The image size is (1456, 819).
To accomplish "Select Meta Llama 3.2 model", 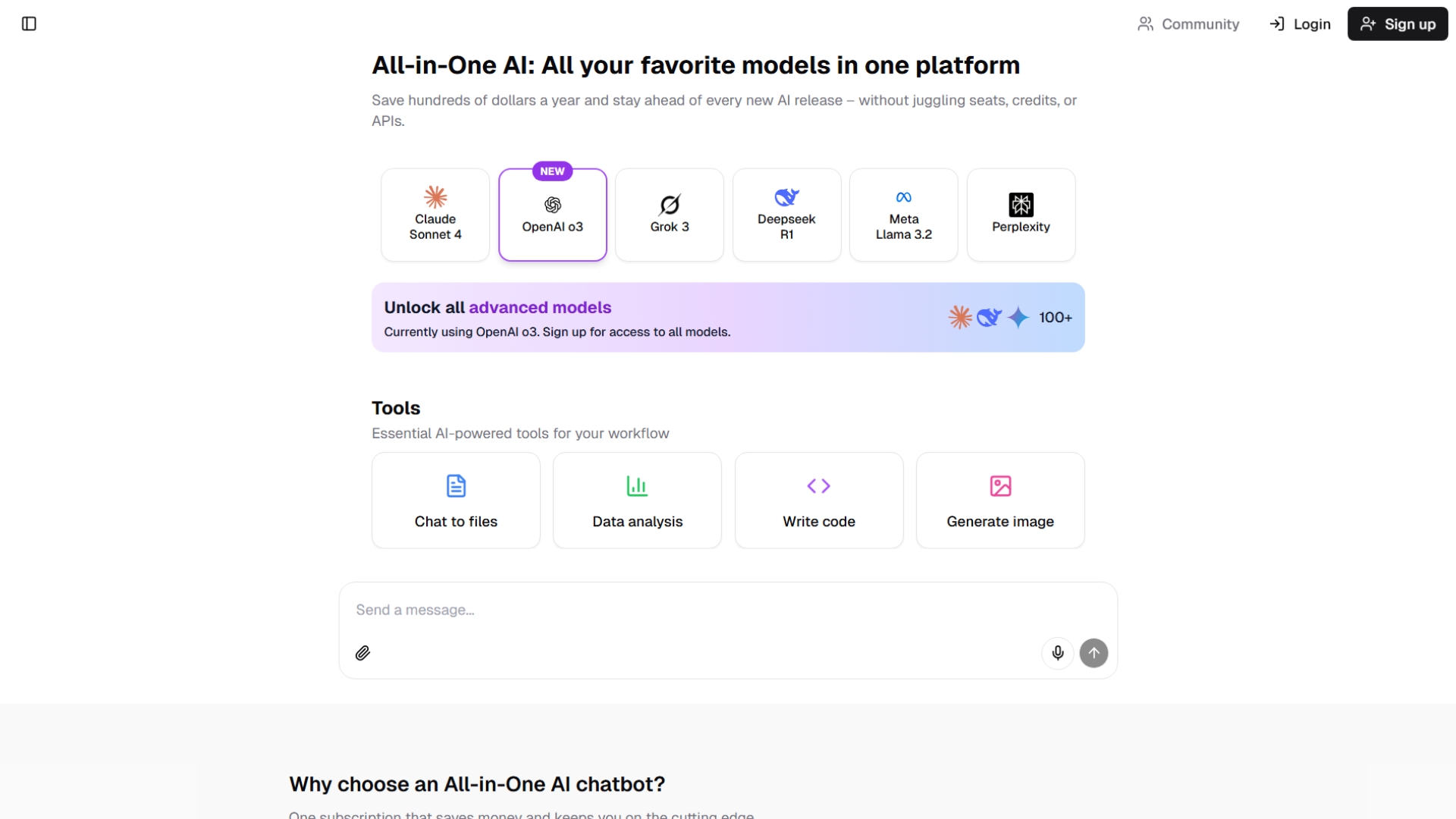I will (904, 215).
